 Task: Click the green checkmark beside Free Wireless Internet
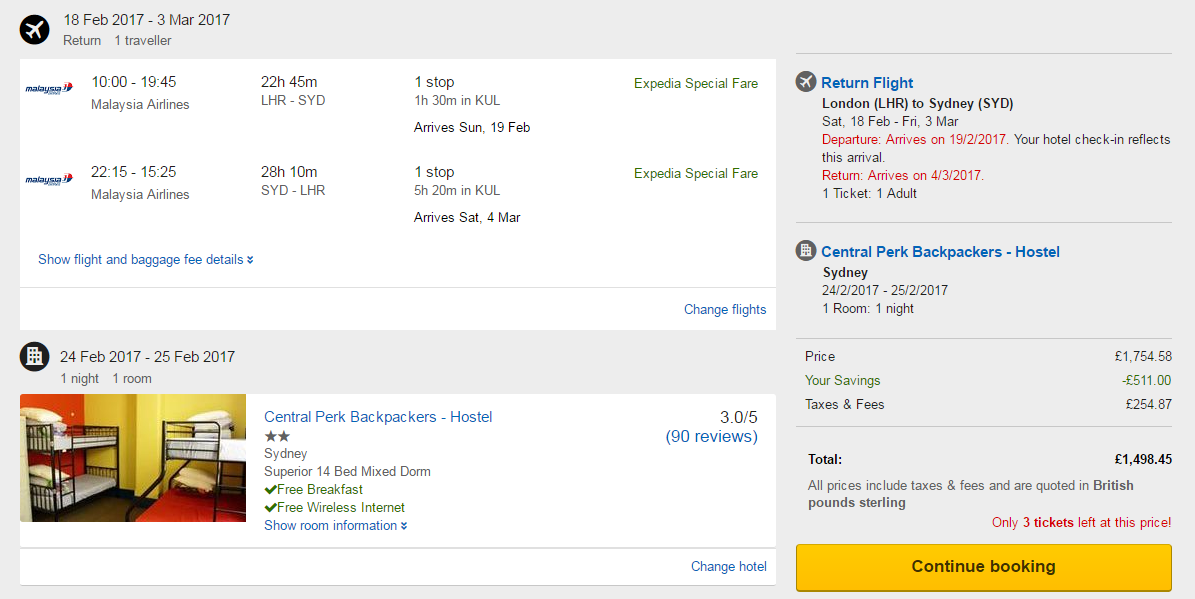point(270,508)
